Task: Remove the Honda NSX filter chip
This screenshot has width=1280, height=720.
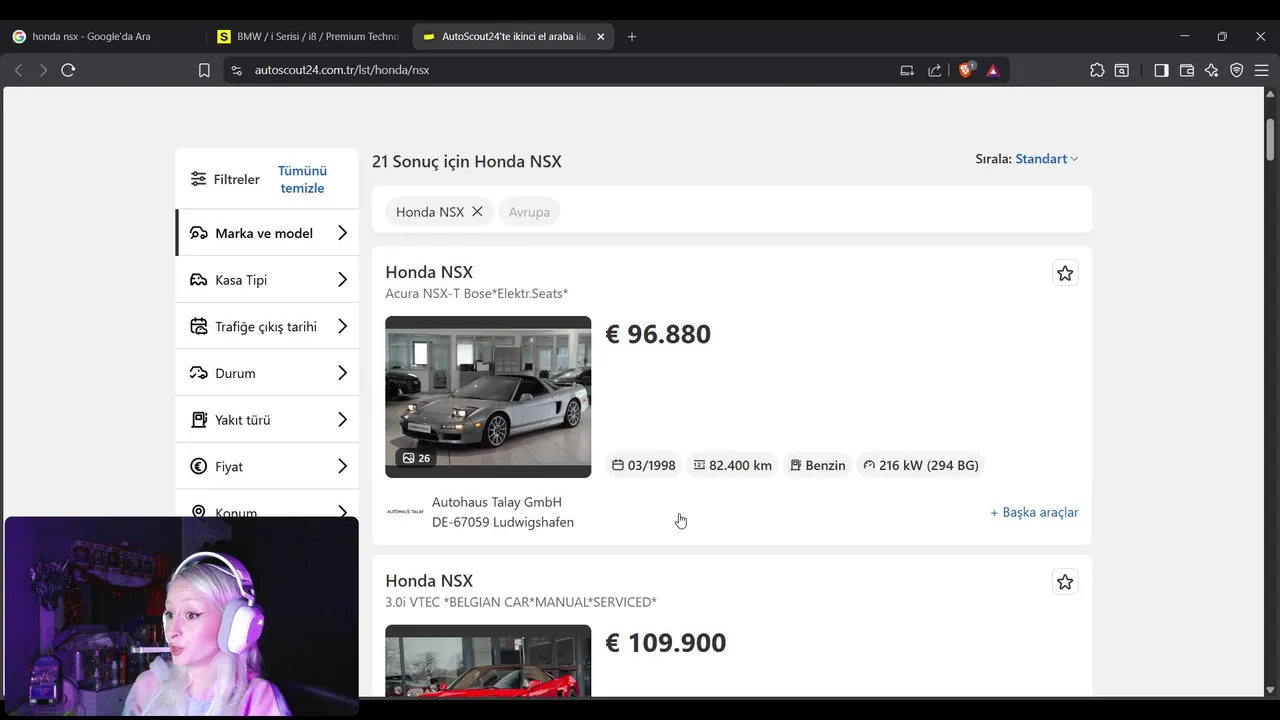Action: [477, 212]
